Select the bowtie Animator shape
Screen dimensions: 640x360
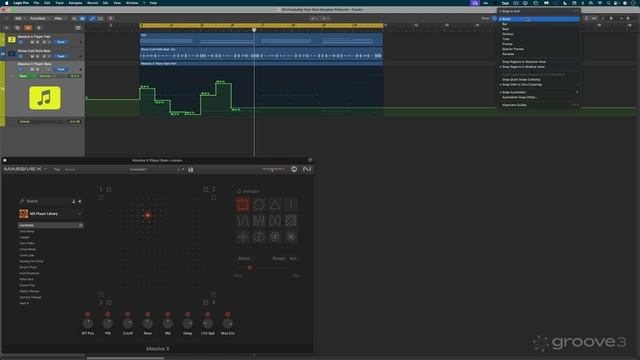[275, 221]
